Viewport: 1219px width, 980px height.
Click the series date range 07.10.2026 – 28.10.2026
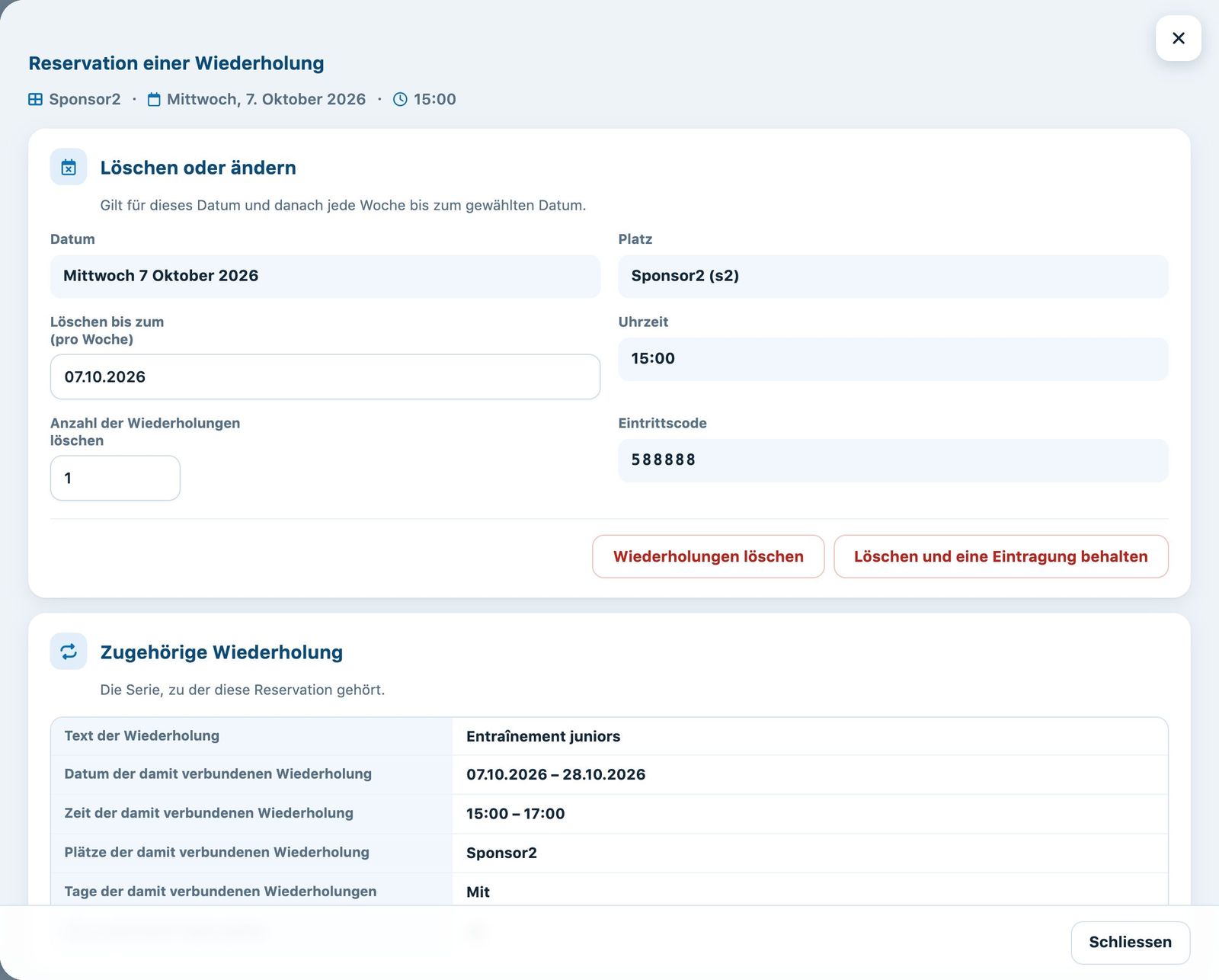pos(556,774)
